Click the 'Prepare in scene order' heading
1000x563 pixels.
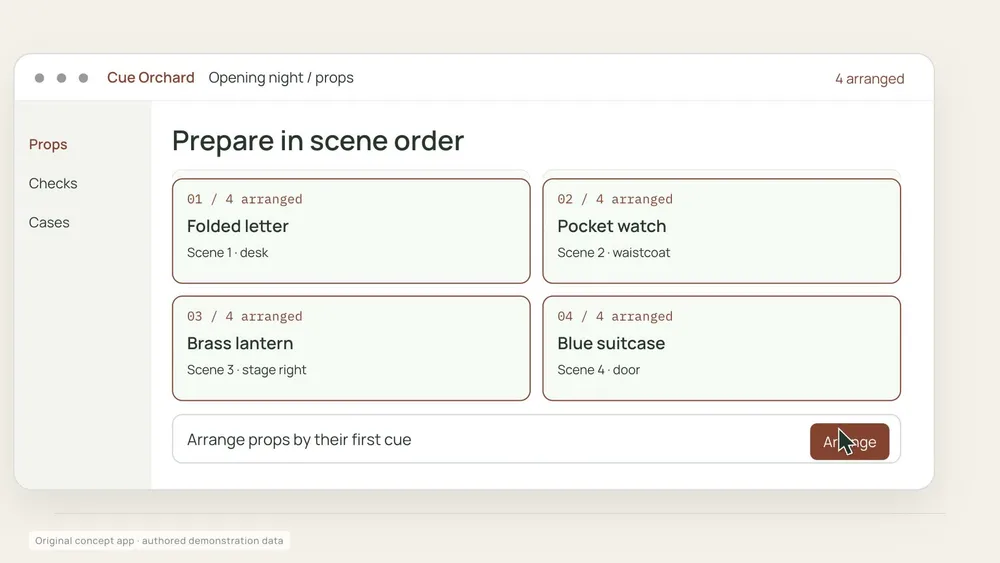pyautogui.click(x=318, y=141)
